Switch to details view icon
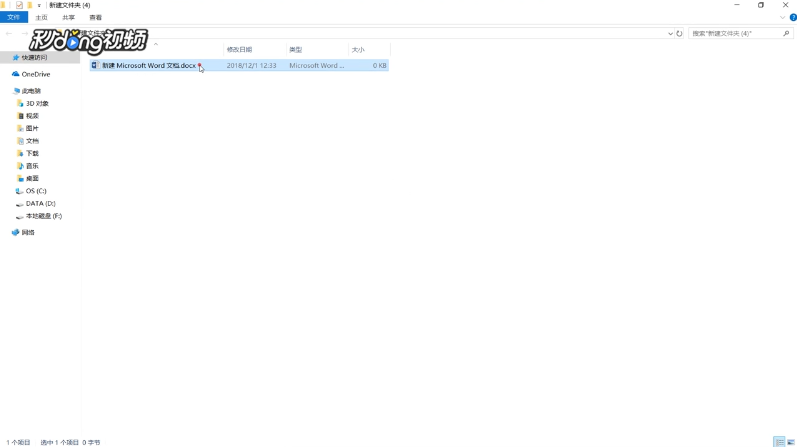 coord(779,442)
